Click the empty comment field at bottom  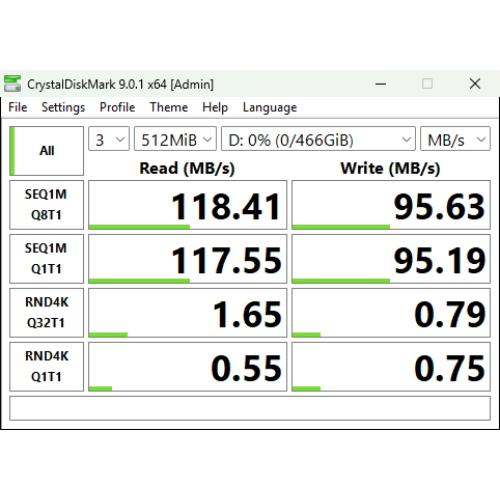(x=250, y=408)
